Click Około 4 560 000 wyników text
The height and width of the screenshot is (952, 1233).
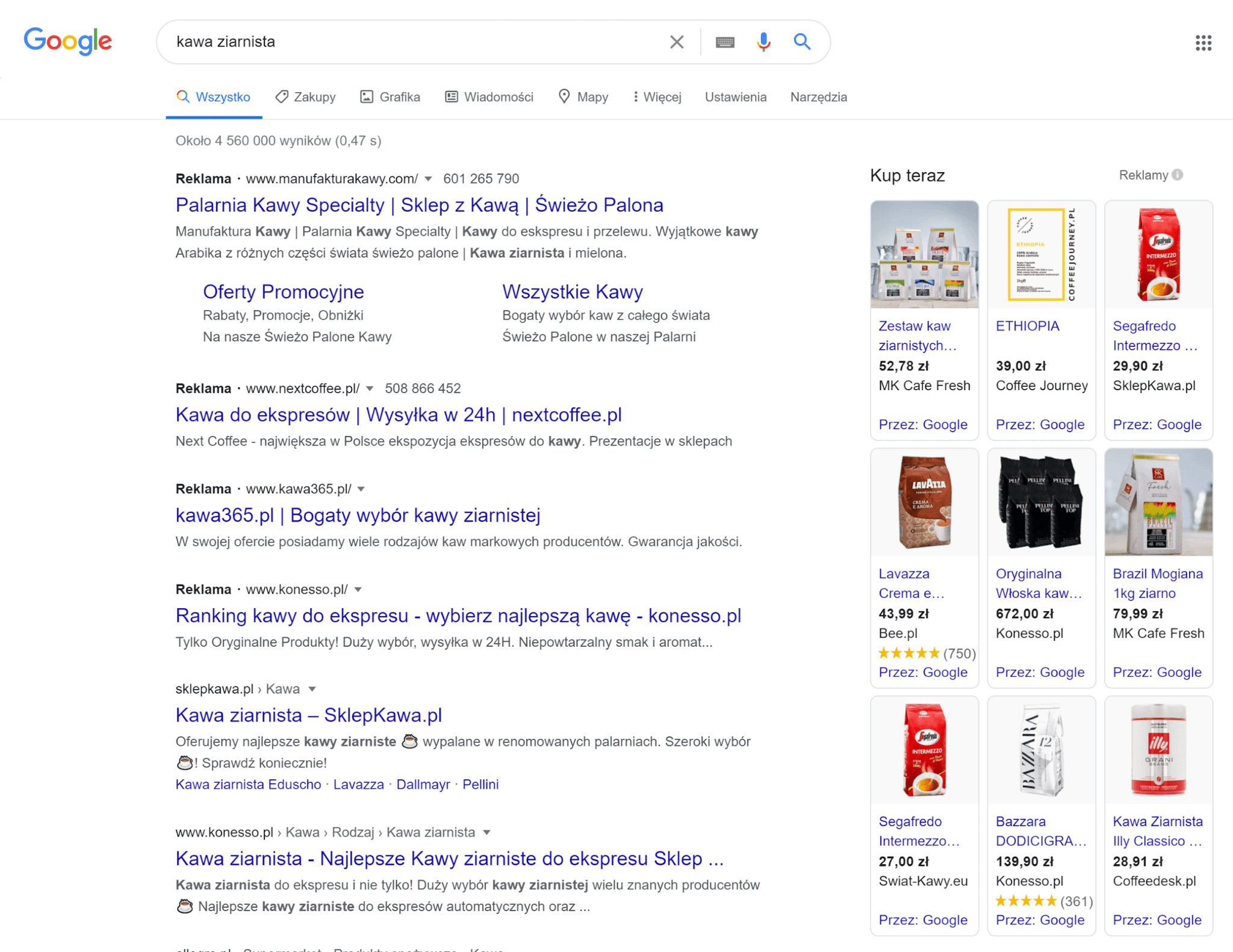click(278, 141)
